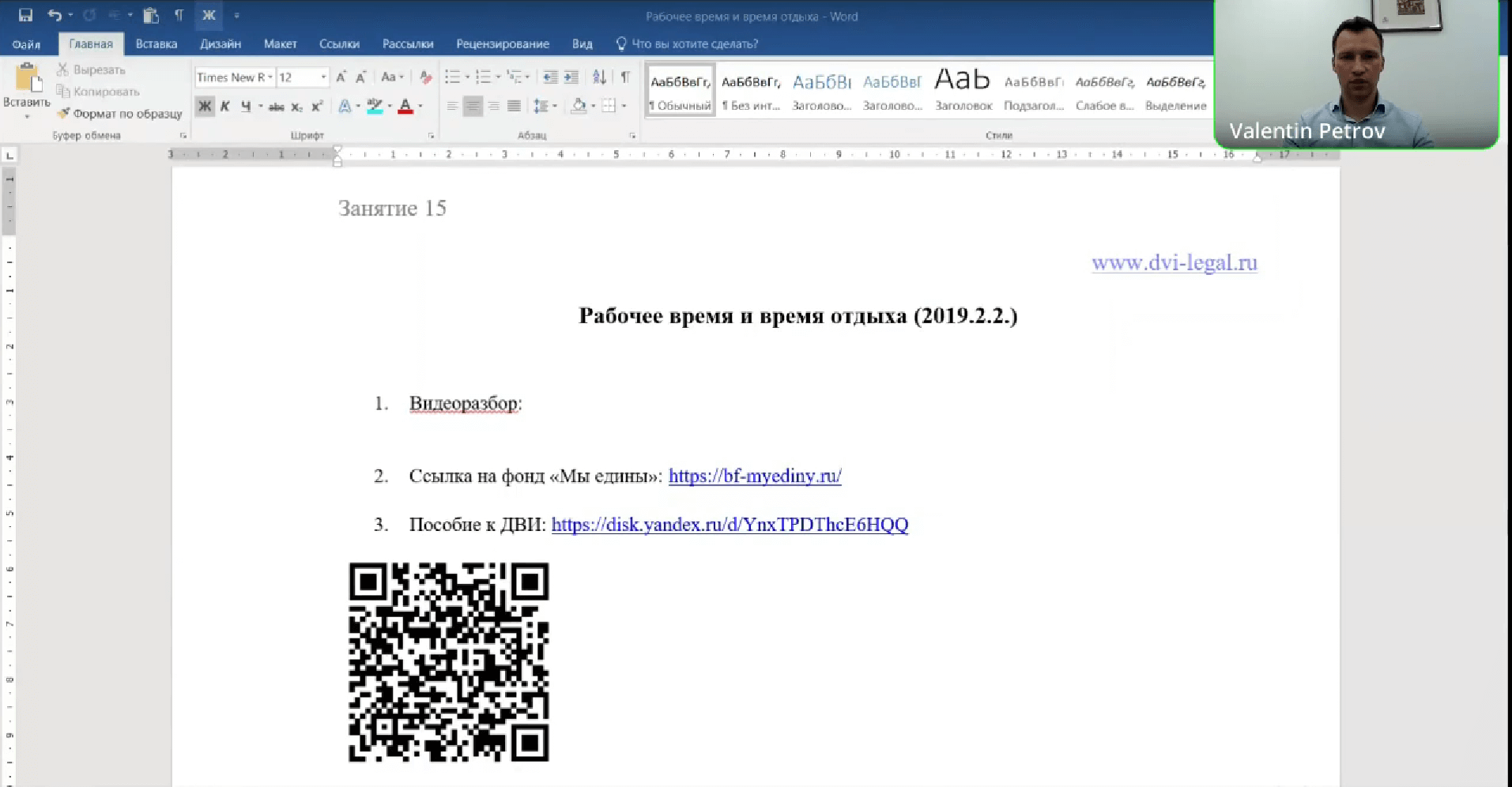The height and width of the screenshot is (787, 1512).
Task: Switch to the Вставка tab
Action: [x=156, y=44]
